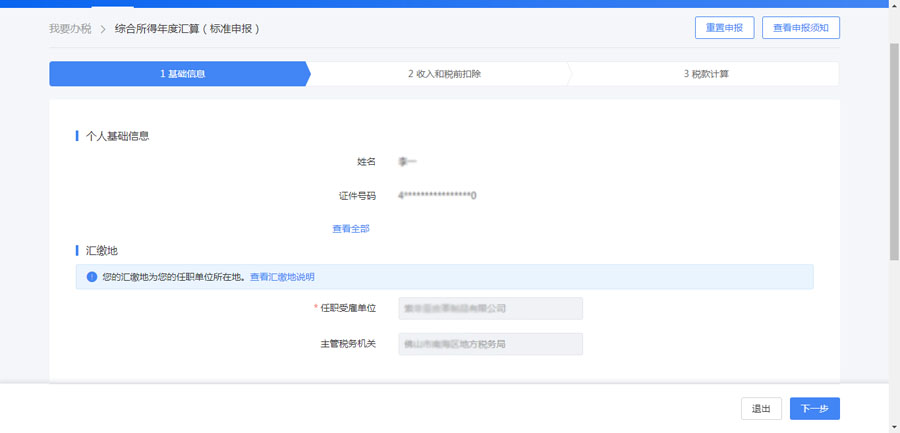Screen dimensions: 900x433
Task: Click the 任职受雇单位 employer field
Action: click(490, 308)
